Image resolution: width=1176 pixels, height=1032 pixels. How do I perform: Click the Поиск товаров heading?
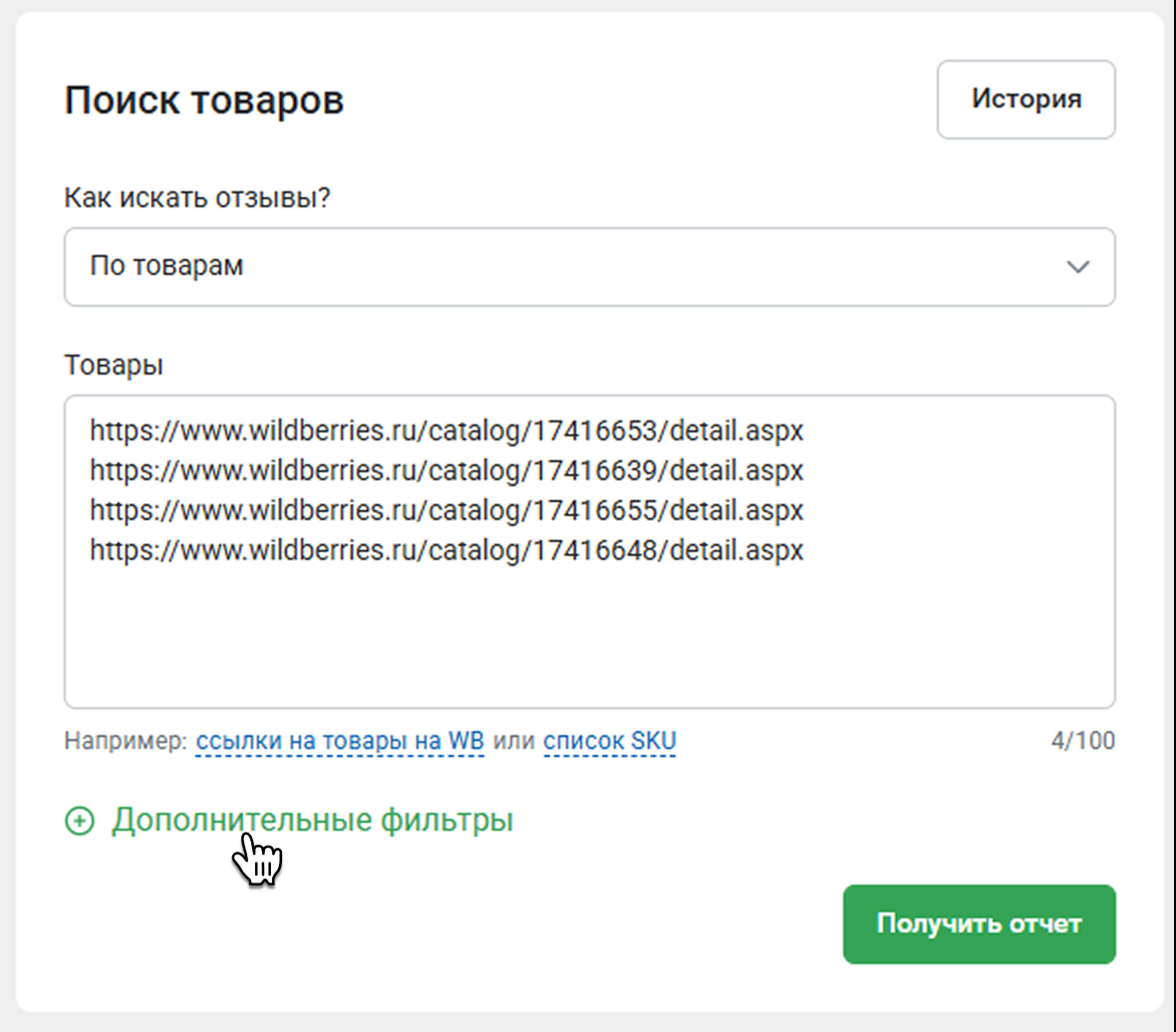pos(204,101)
